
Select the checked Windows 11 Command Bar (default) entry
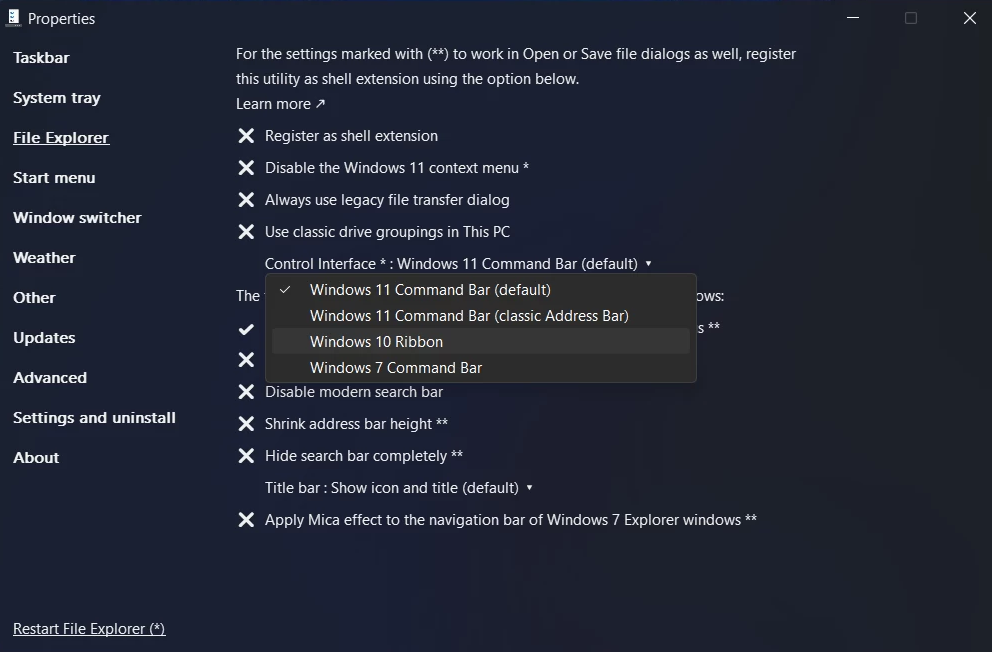(x=430, y=289)
